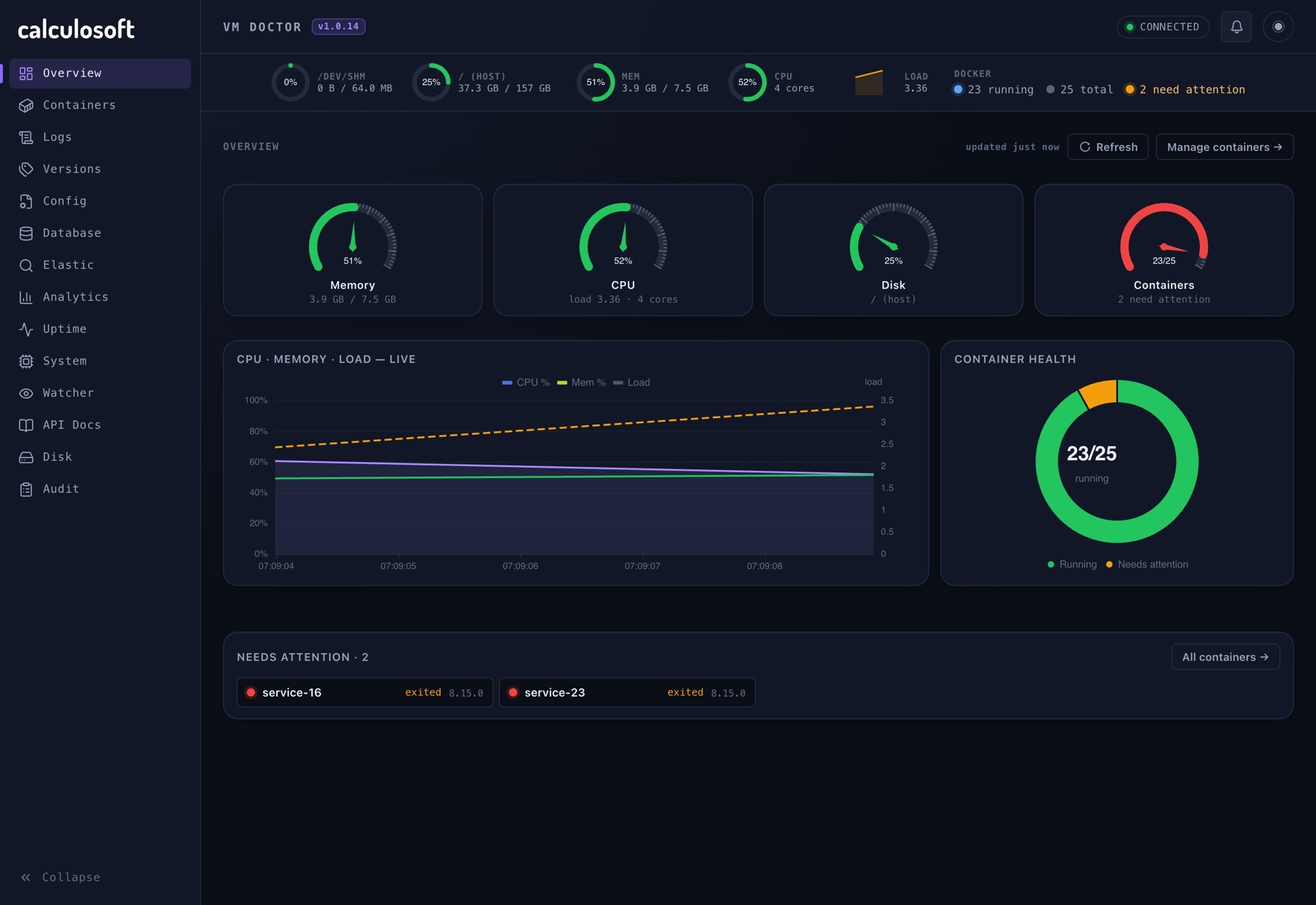Open the service-16 exited container card
Screen dimensions: 1316x905
tap(365, 692)
